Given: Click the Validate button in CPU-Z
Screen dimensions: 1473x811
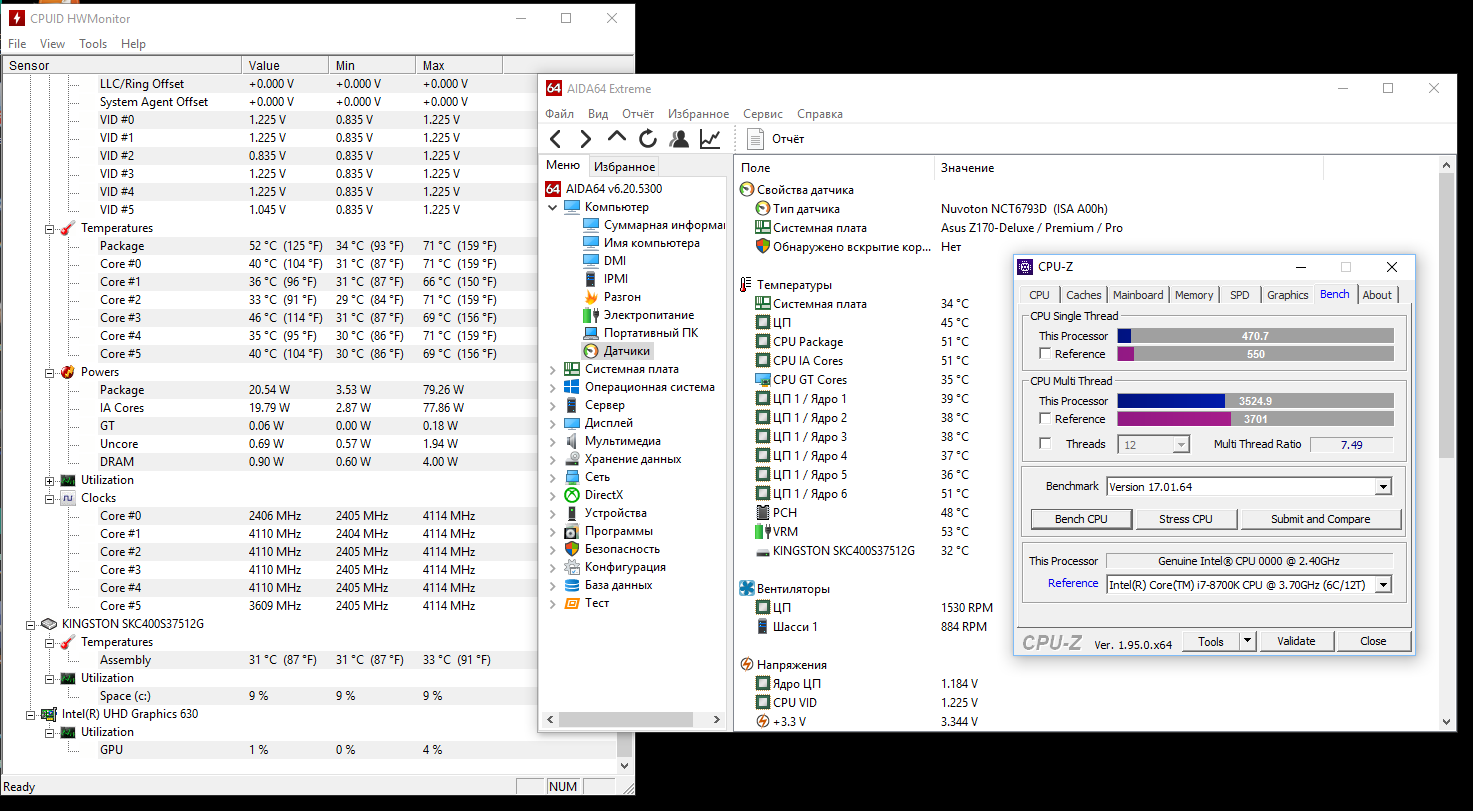Looking at the screenshot, I should [1296, 641].
